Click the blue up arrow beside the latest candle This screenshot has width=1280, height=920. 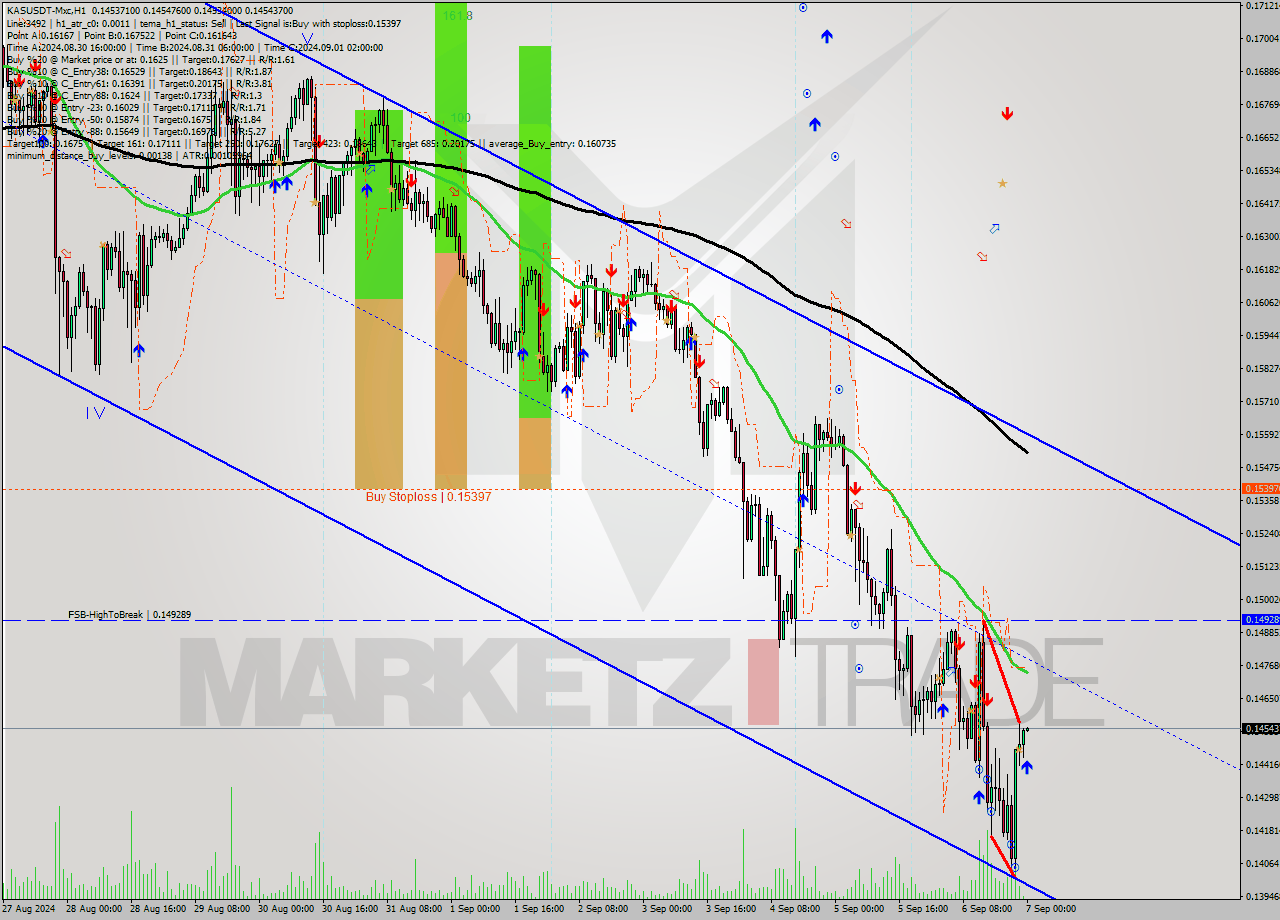[1027, 768]
